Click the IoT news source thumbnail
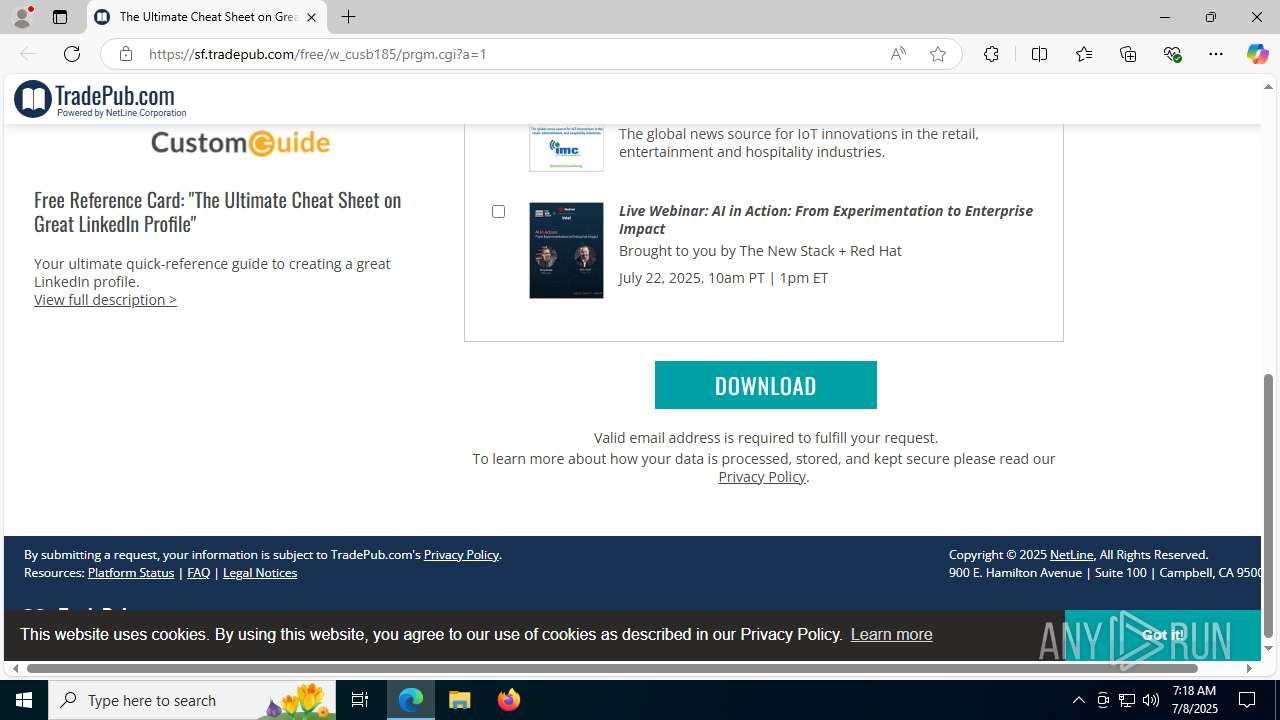This screenshot has width=1280, height=720. pyautogui.click(x=566, y=148)
